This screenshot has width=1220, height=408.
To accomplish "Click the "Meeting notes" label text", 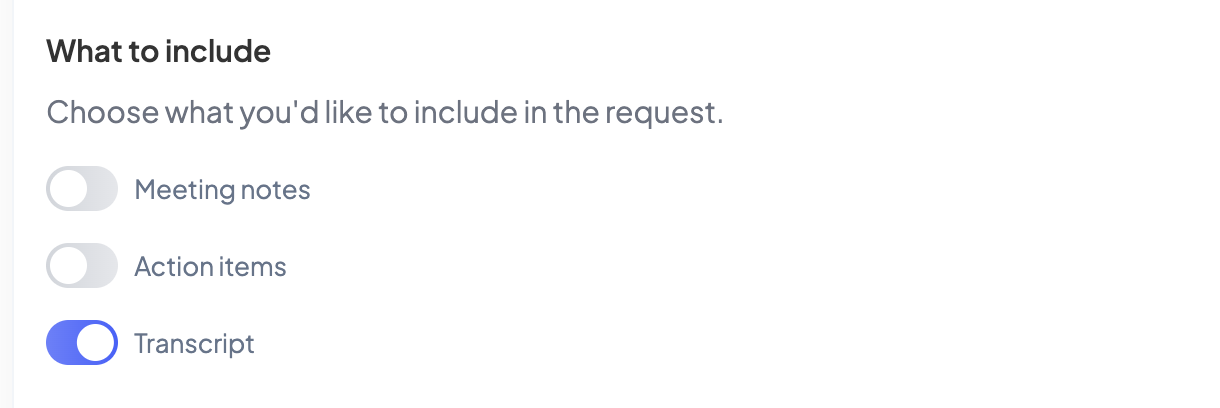I will click(x=222, y=189).
